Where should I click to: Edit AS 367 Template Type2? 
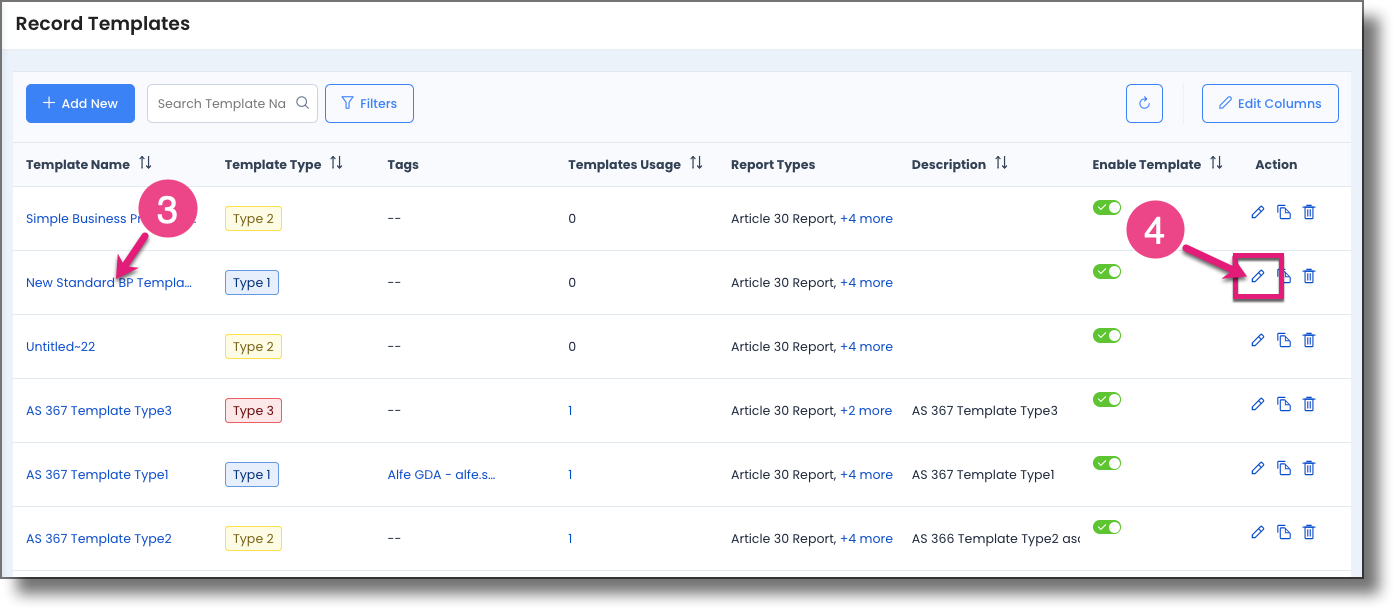click(1258, 532)
